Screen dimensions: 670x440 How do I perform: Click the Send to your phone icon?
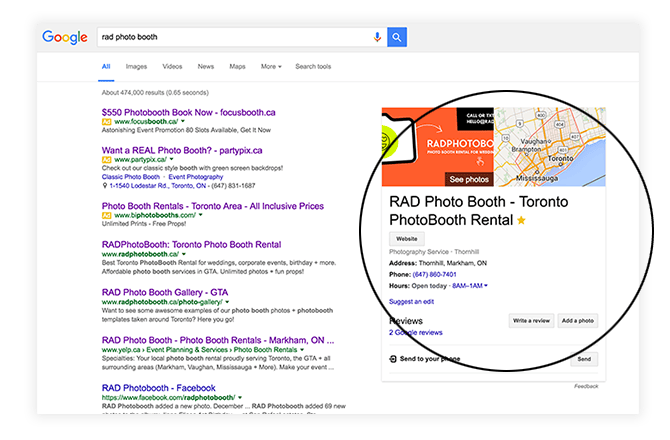click(x=393, y=359)
